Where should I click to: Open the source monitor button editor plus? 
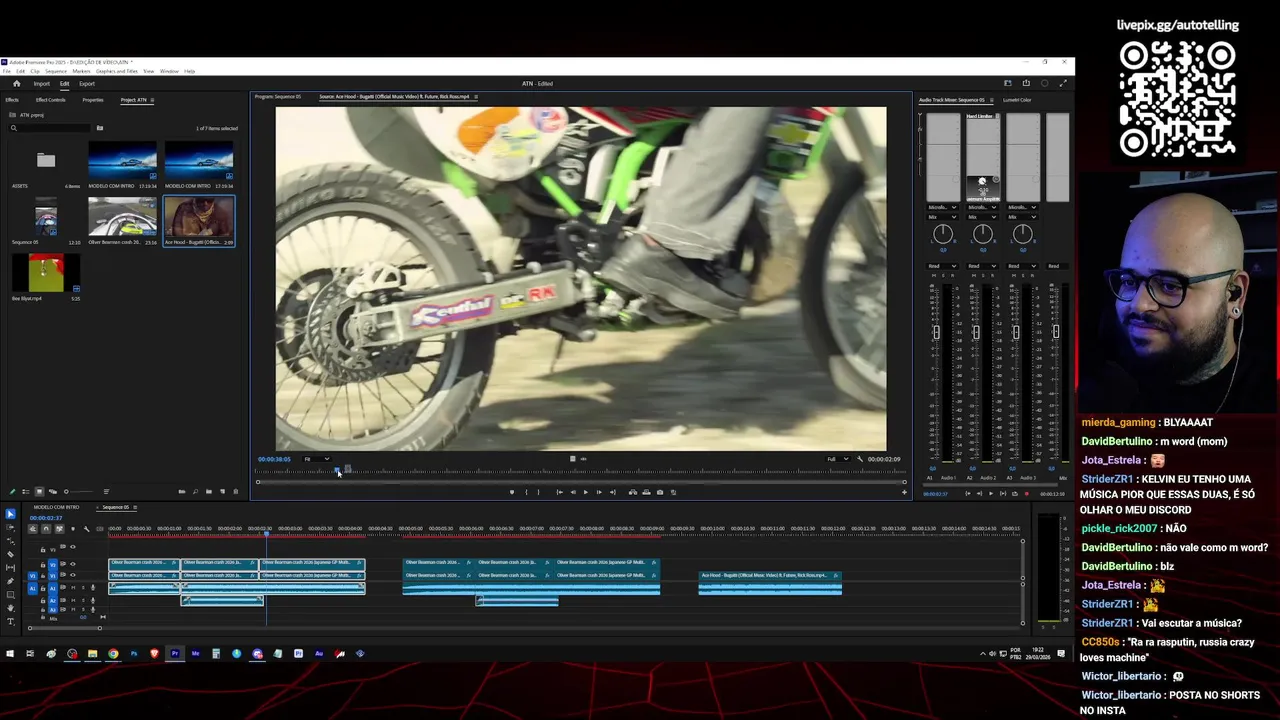tap(904, 492)
